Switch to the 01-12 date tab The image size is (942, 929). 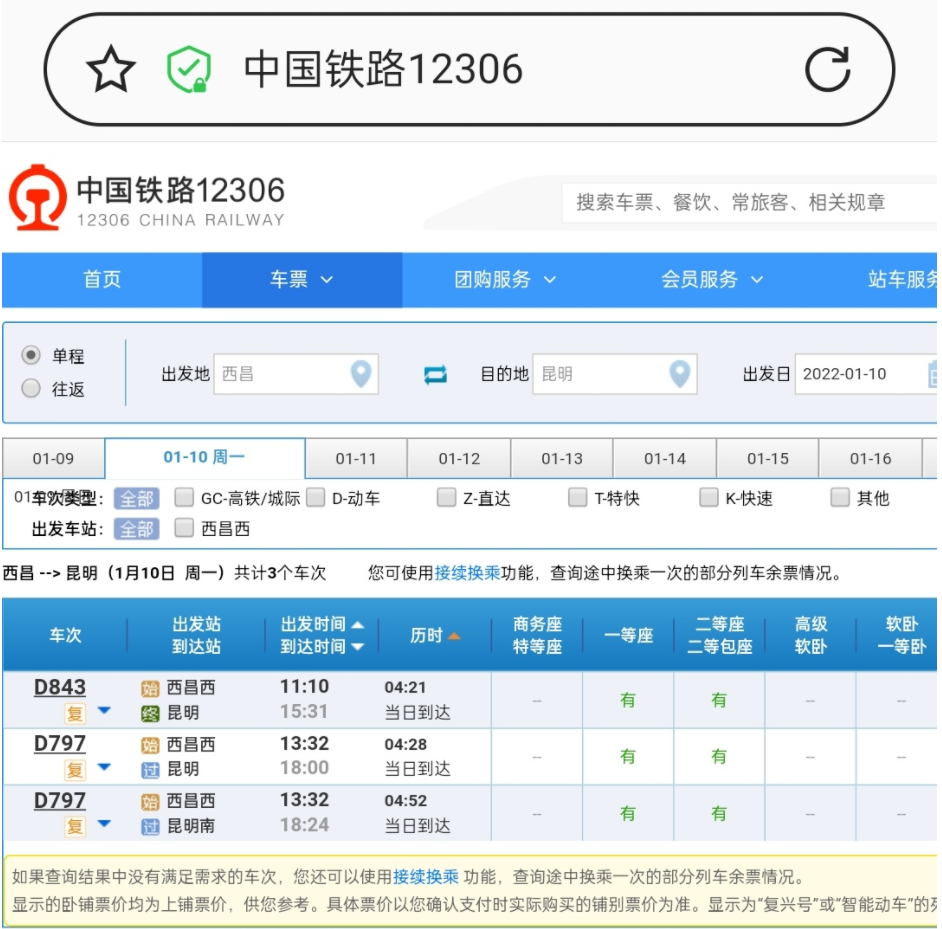click(x=457, y=458)
